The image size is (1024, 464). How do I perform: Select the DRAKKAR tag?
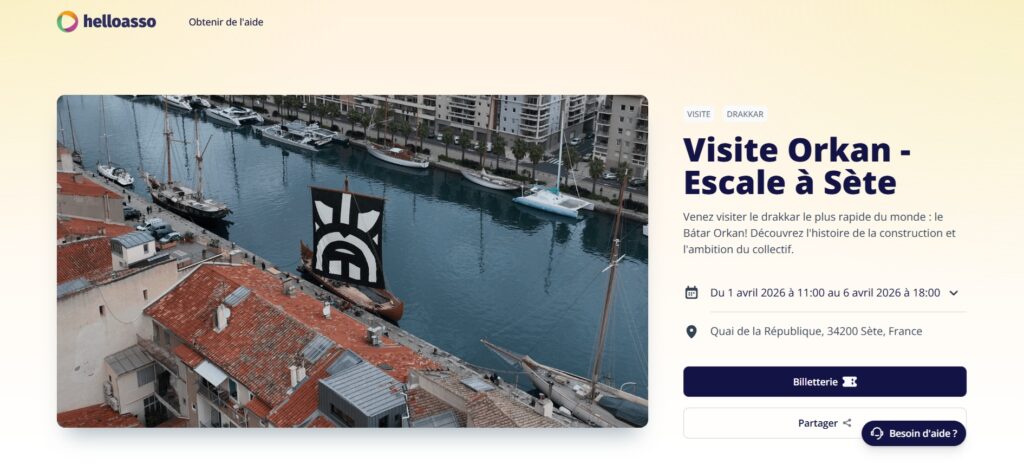click(744, 114)
